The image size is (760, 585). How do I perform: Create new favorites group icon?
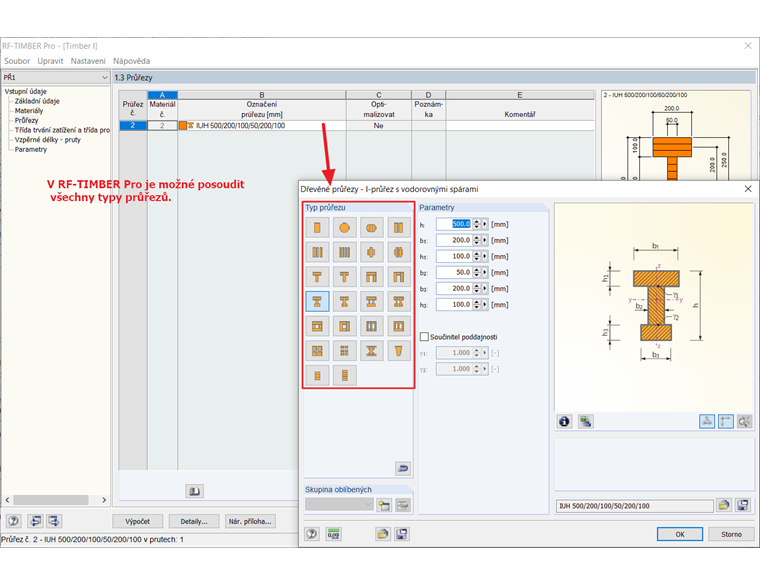tap(384, 506)
